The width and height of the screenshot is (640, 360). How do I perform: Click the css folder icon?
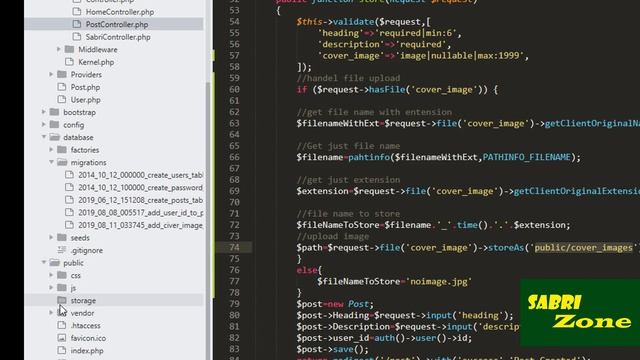[x=62, y=276]
